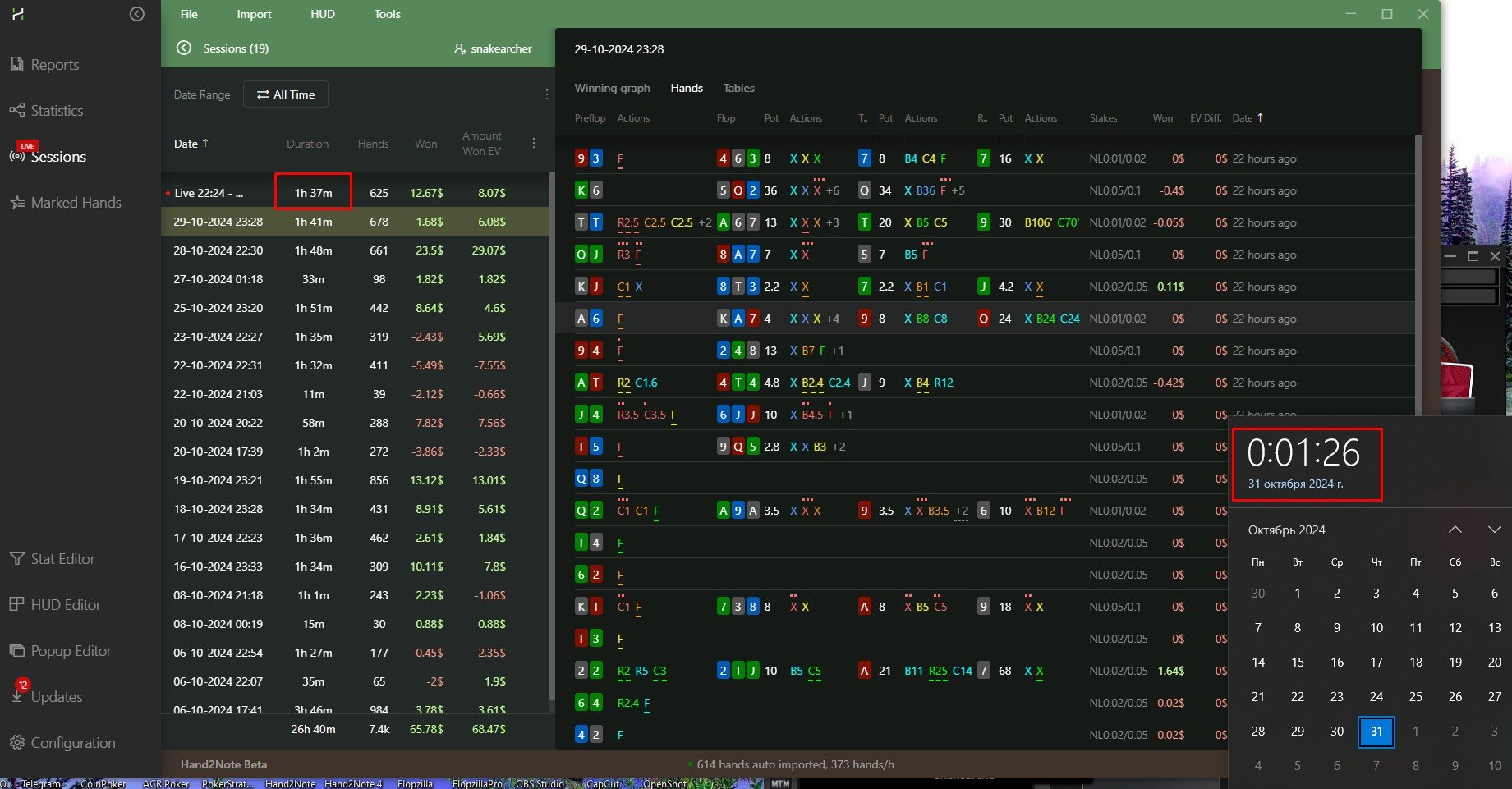Sort sessions by Duration column
The height and width of the screenshot is (789, 1512).
coord(307,144)
